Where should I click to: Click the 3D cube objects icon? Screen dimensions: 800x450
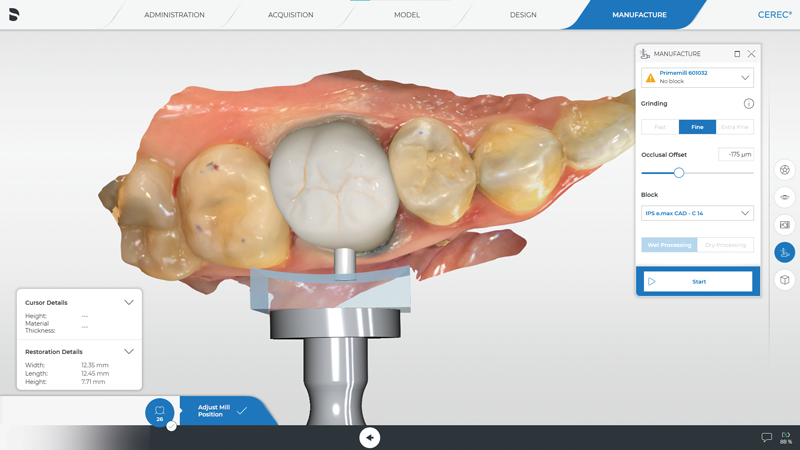point(785,280)
